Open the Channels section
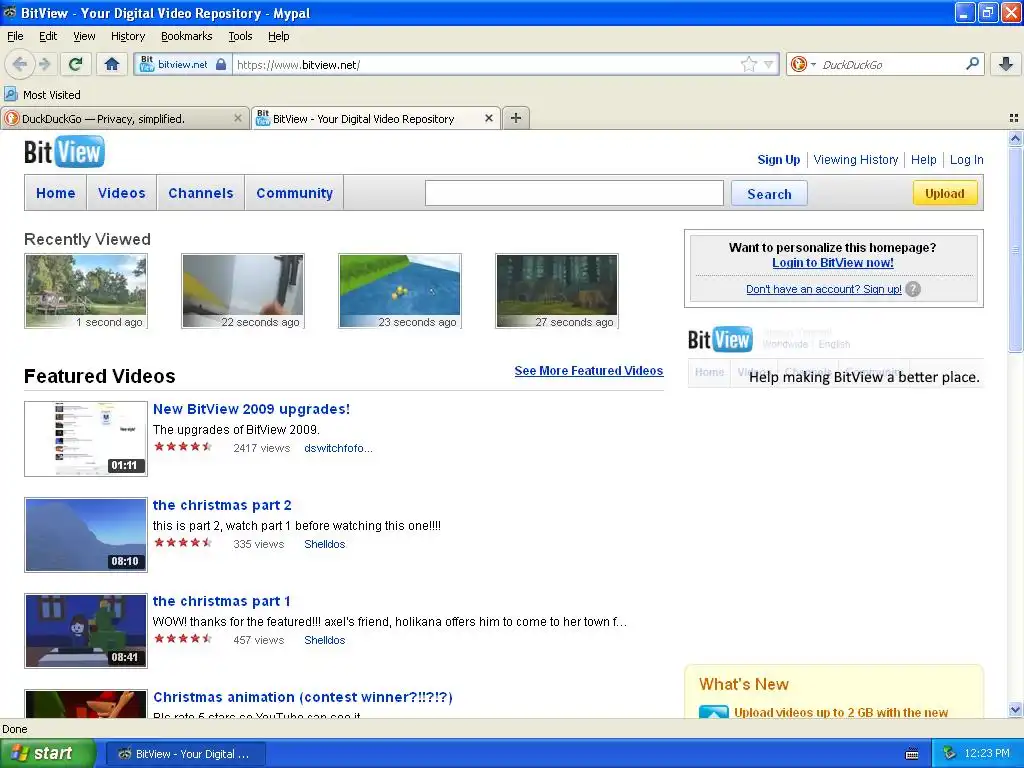 [x=200, y=193]
